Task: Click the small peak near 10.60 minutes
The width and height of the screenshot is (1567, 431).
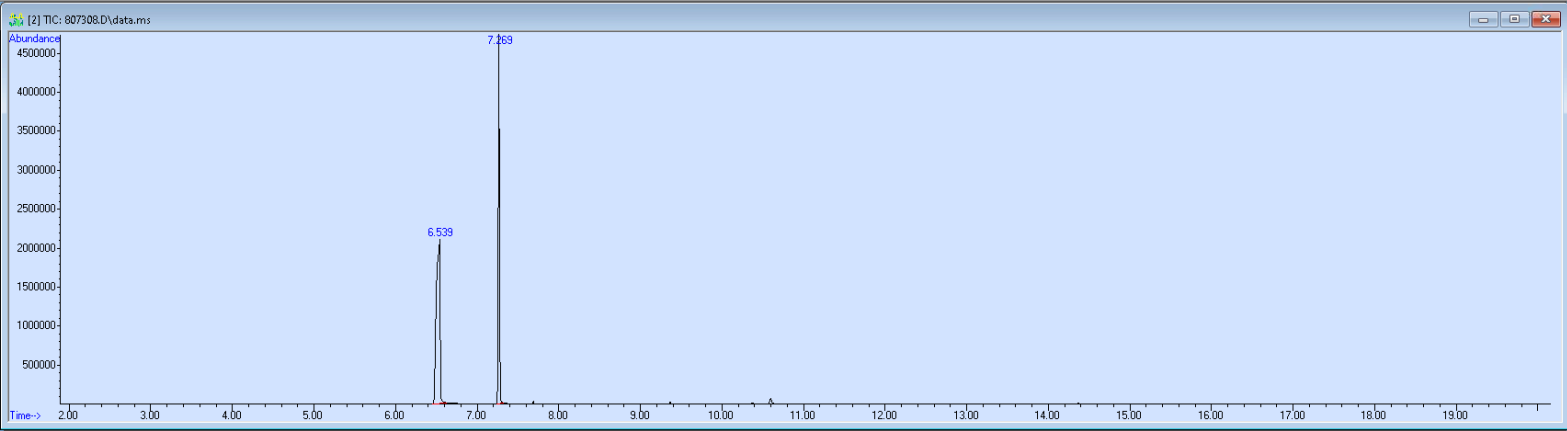Action: coord(770,401)
